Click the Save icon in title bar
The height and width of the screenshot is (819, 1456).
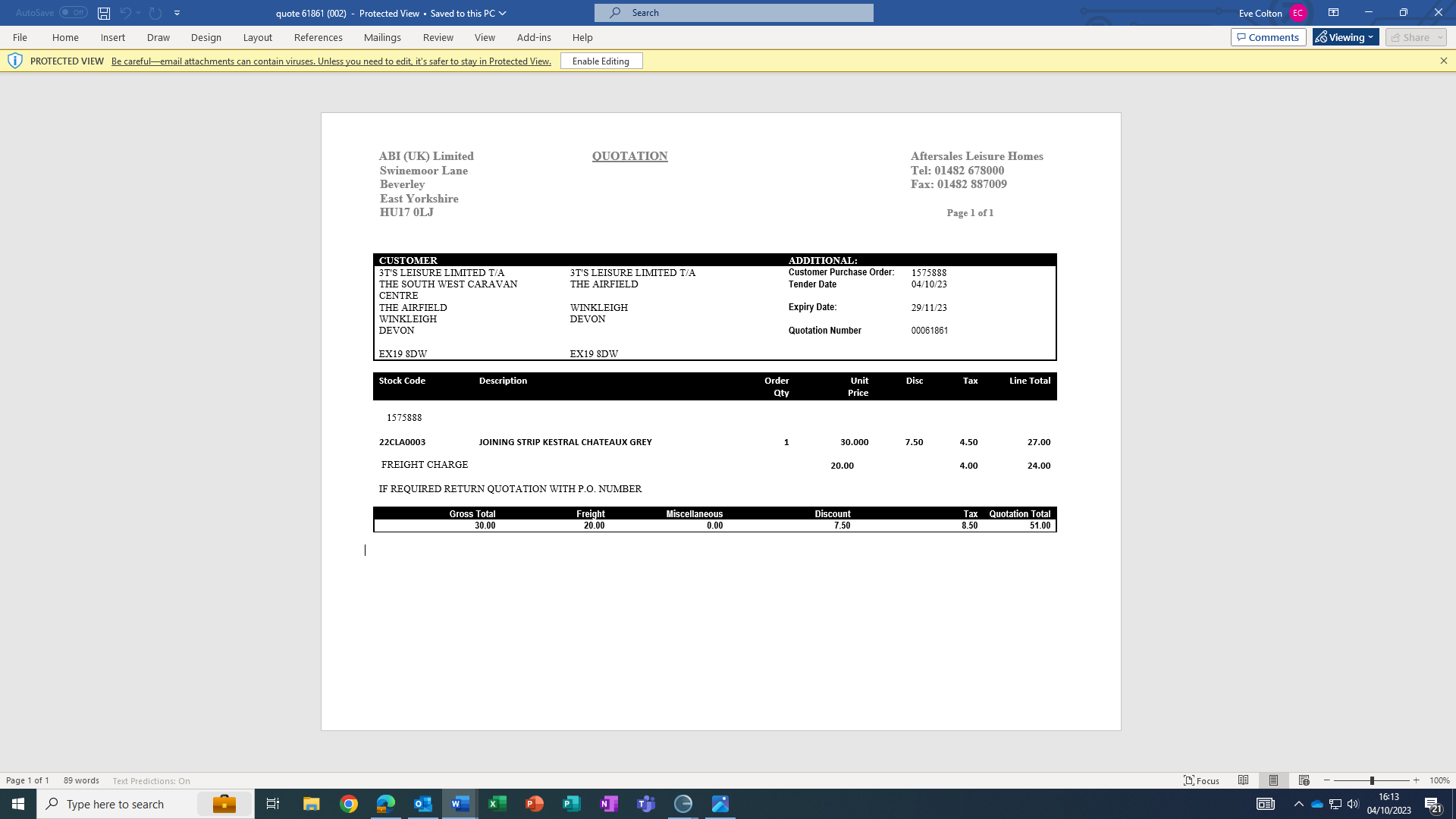click(104, 13)
